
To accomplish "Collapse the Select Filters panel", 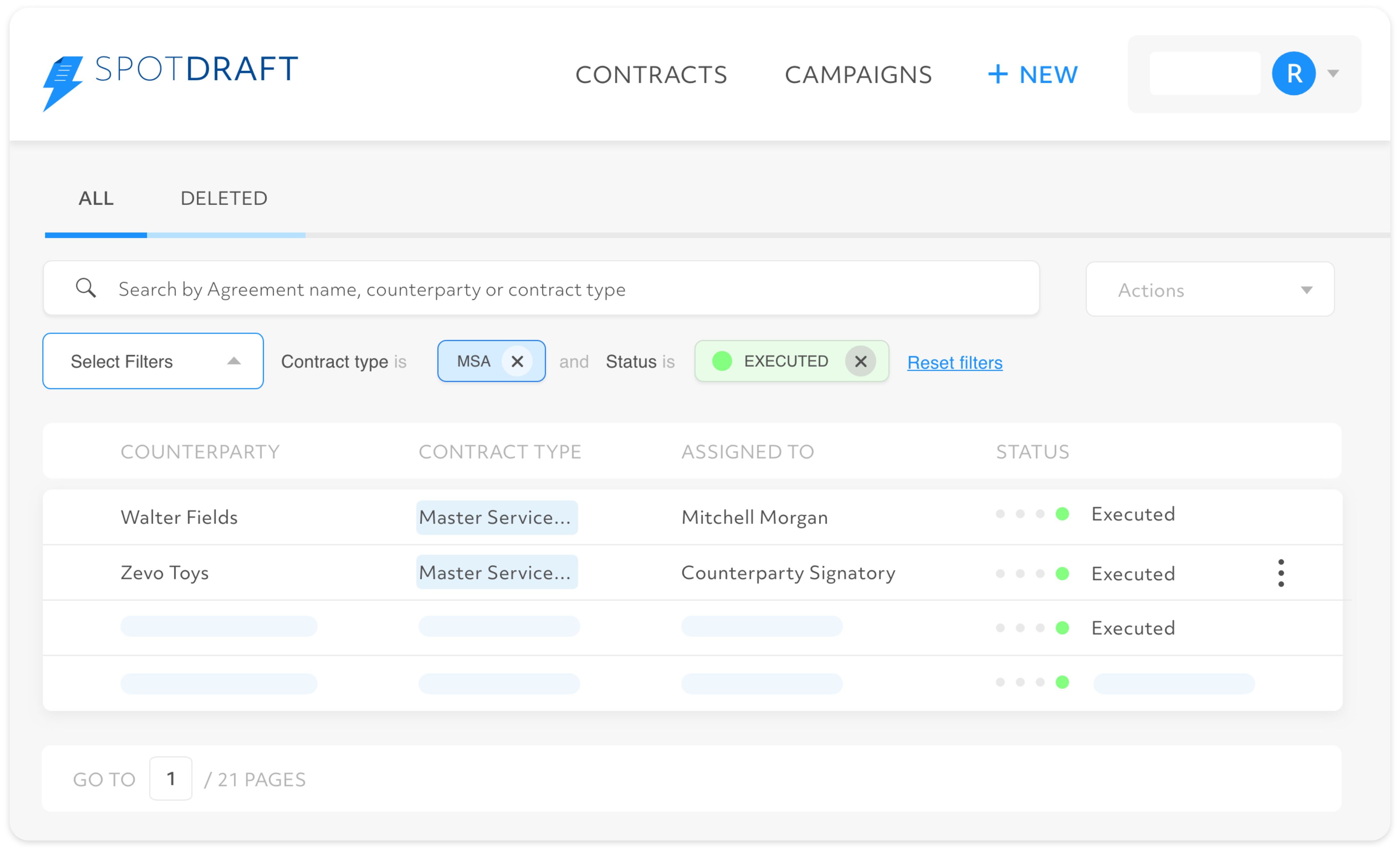I will tap(234, 361).
